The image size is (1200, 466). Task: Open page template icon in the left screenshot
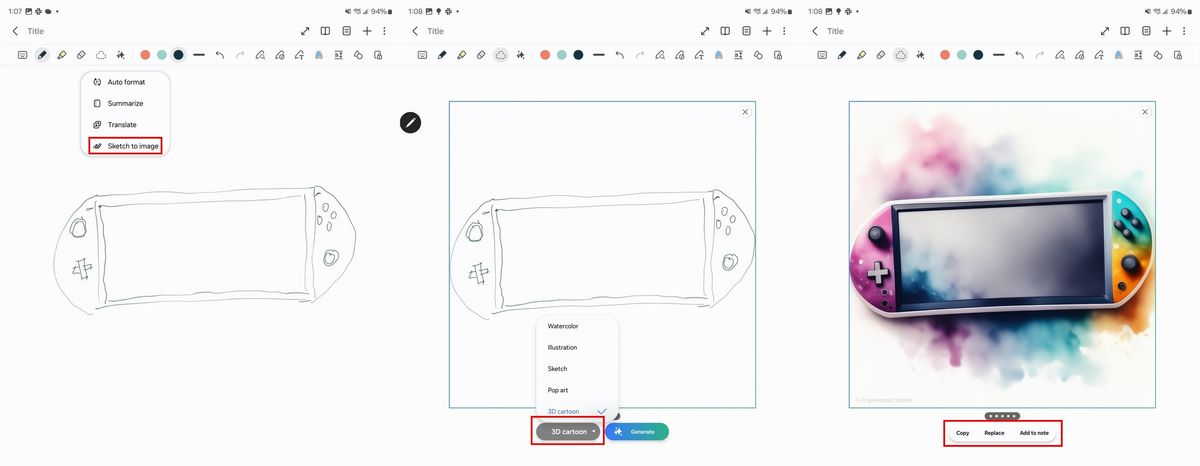click(346, 31)
